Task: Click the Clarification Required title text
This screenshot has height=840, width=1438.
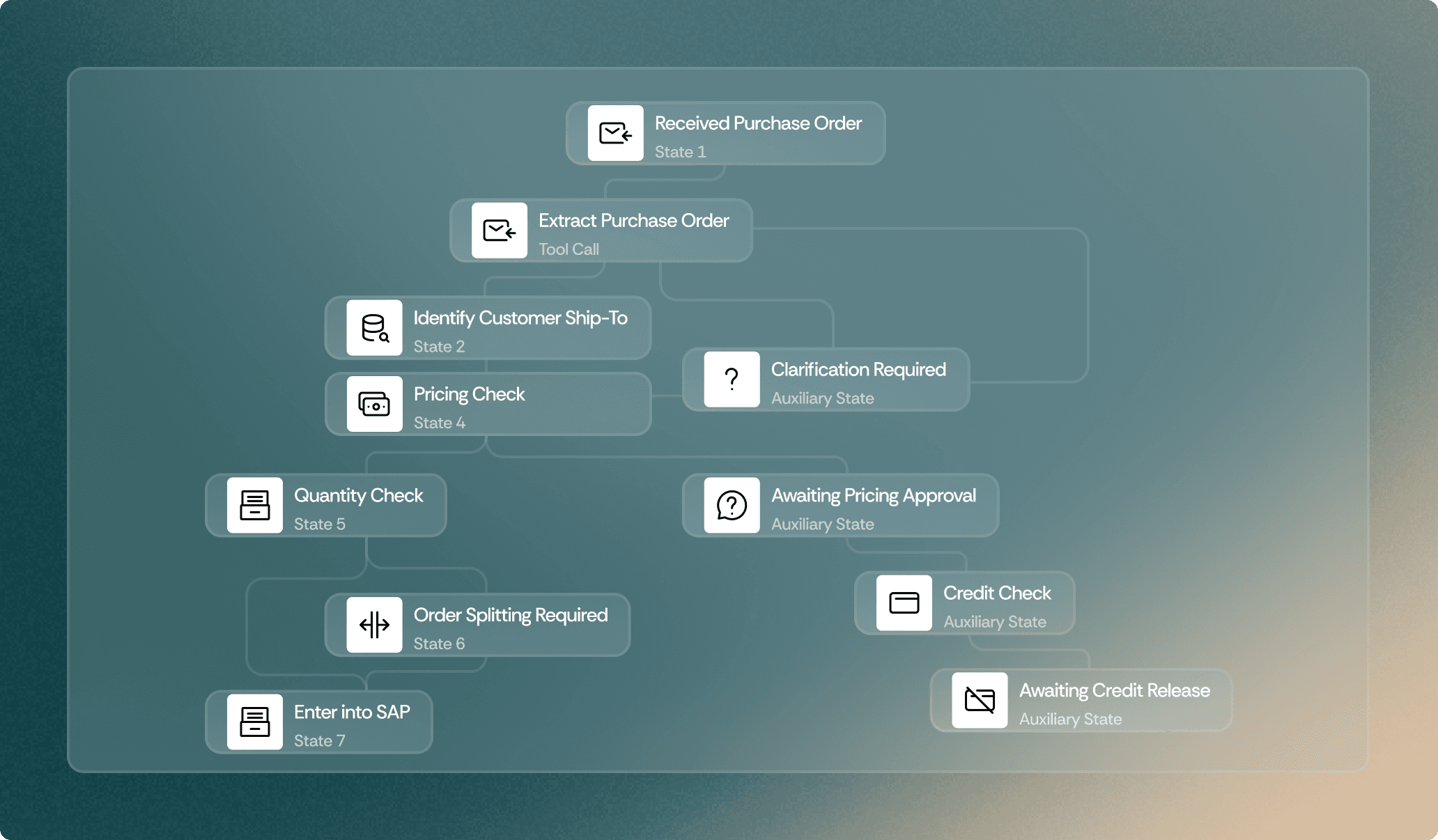Action: tap(858, 370)
